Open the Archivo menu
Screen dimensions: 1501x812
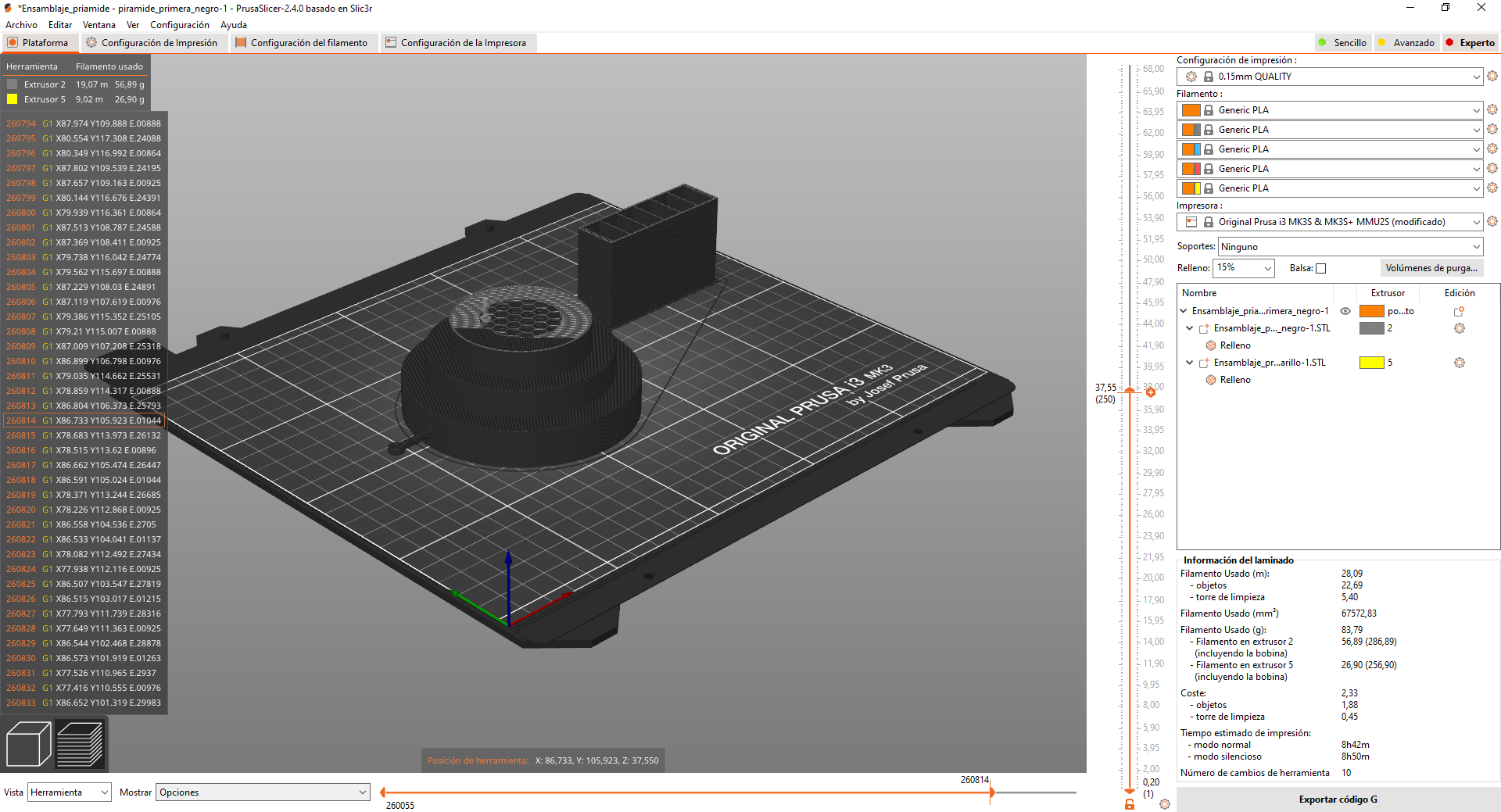(x=21, y=25)
